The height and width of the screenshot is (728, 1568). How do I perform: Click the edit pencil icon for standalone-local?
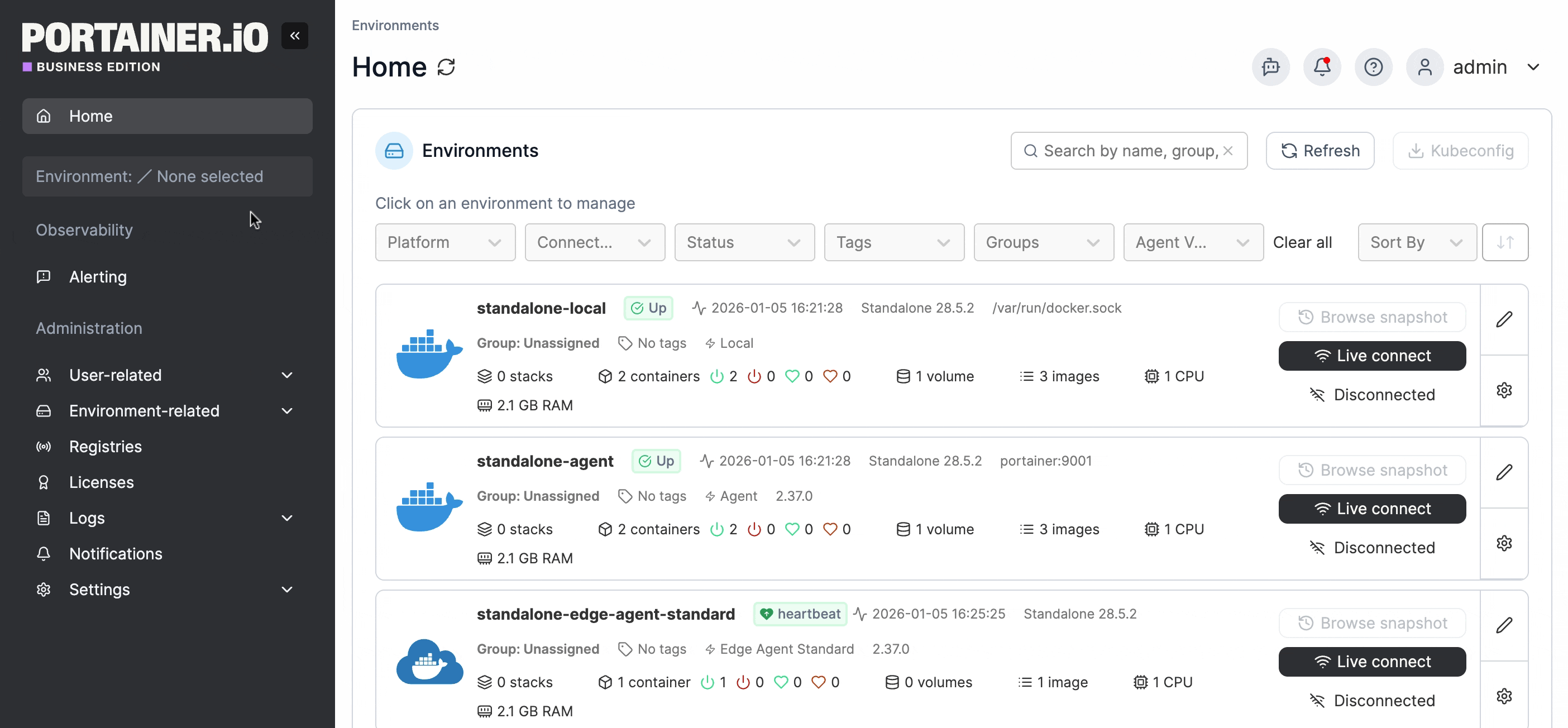tap(1504, 319)
